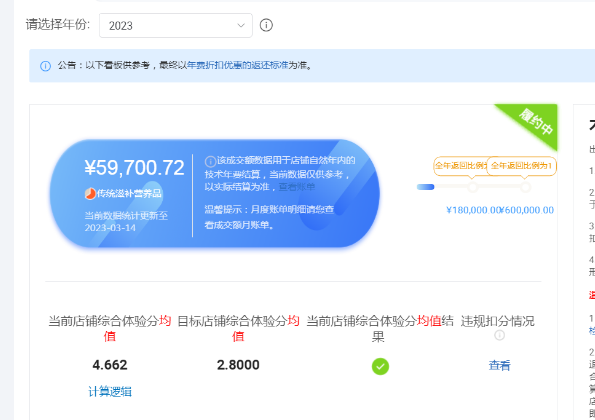Open 计算逻辑 link below score
Image resolution: width=595 pixels, height=420 pixels.
click(x=110, y=392)
